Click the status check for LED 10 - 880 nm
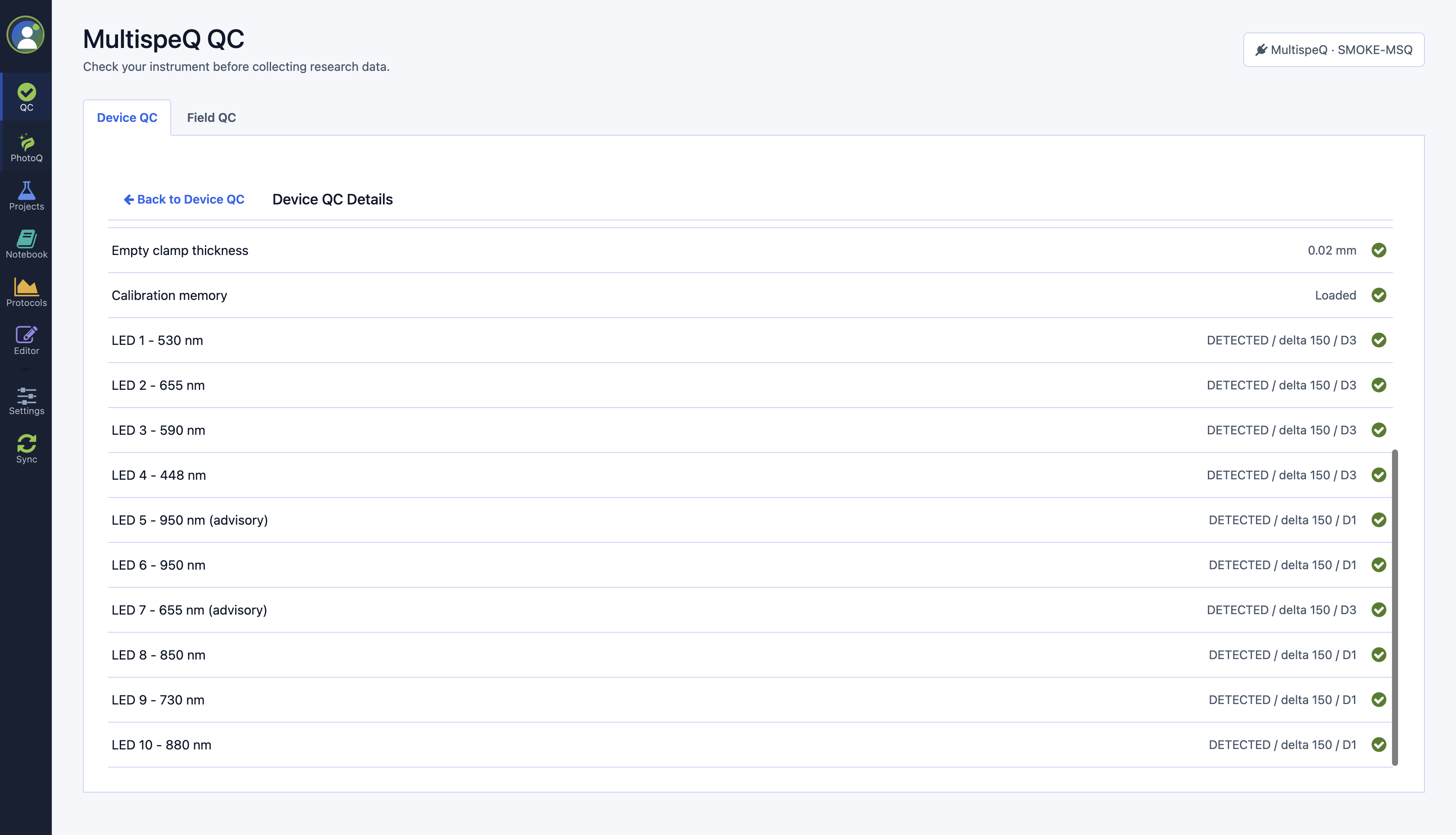Image resolution: width=1456 pixels, height=835 pixels. click(1379, 744)
